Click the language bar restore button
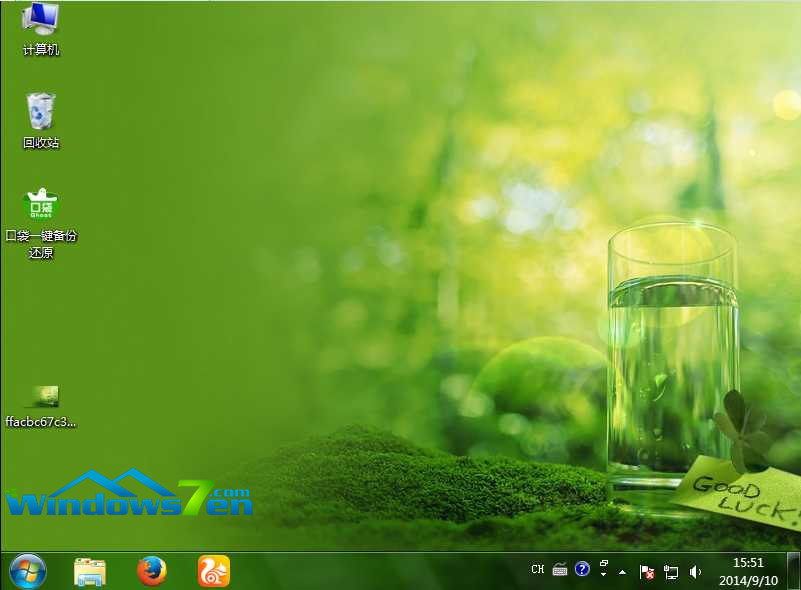The image size is (801, 590). pos(604,565)
